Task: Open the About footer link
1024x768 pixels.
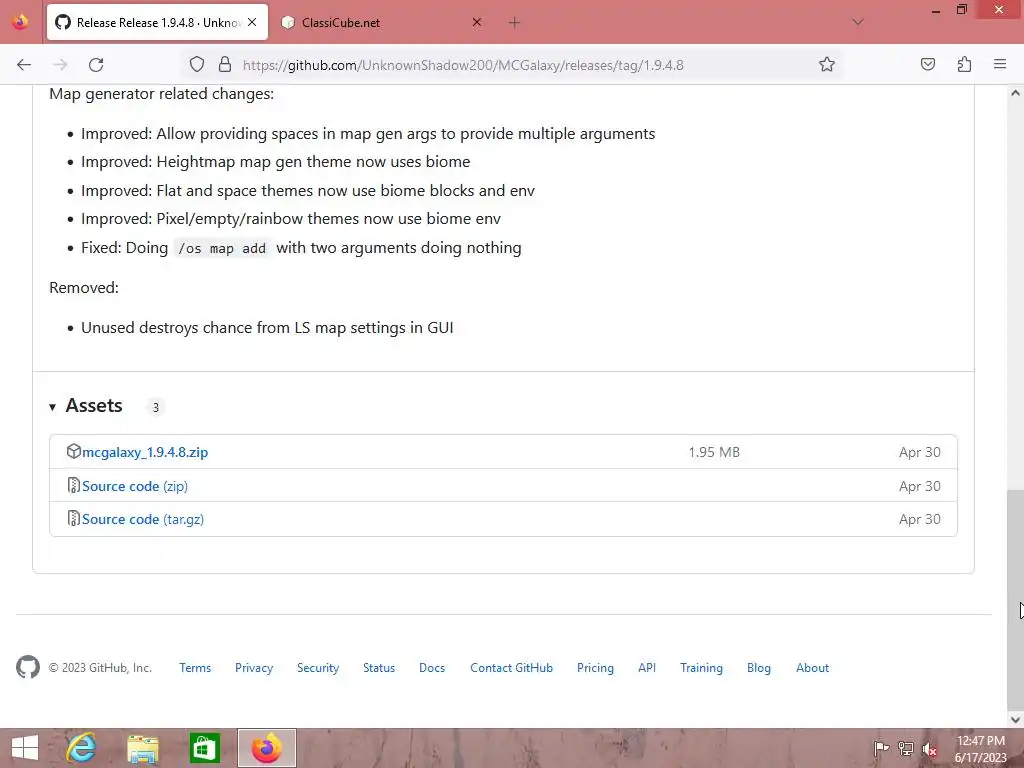Action: point(812,667)
